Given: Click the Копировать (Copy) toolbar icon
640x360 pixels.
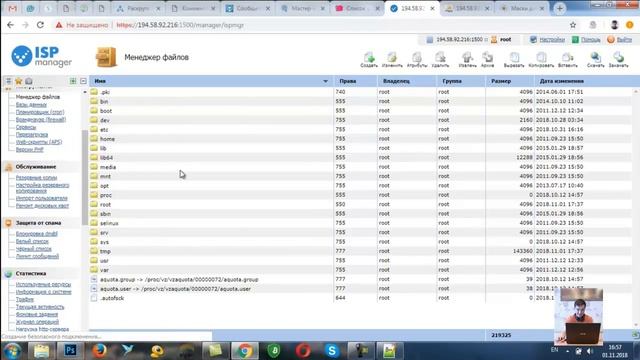Looking at the screenshot, I should coord(541,60).
